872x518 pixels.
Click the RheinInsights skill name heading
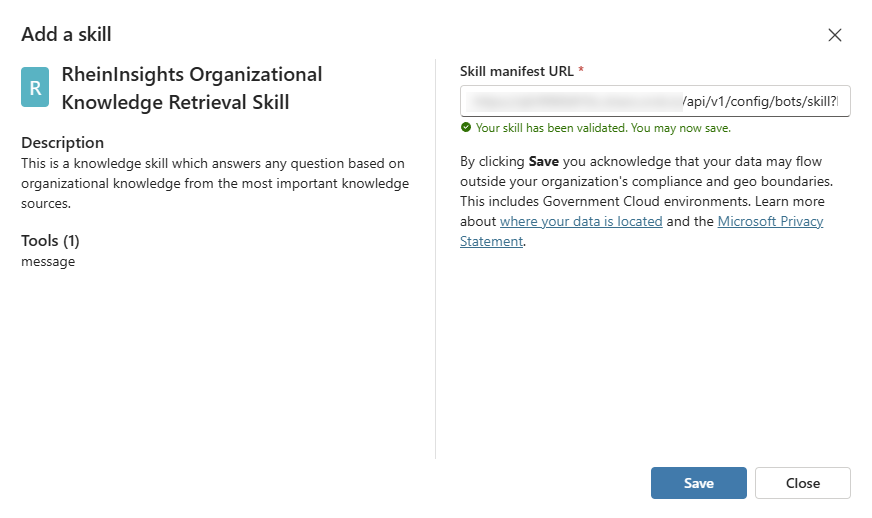coord(192,88)
